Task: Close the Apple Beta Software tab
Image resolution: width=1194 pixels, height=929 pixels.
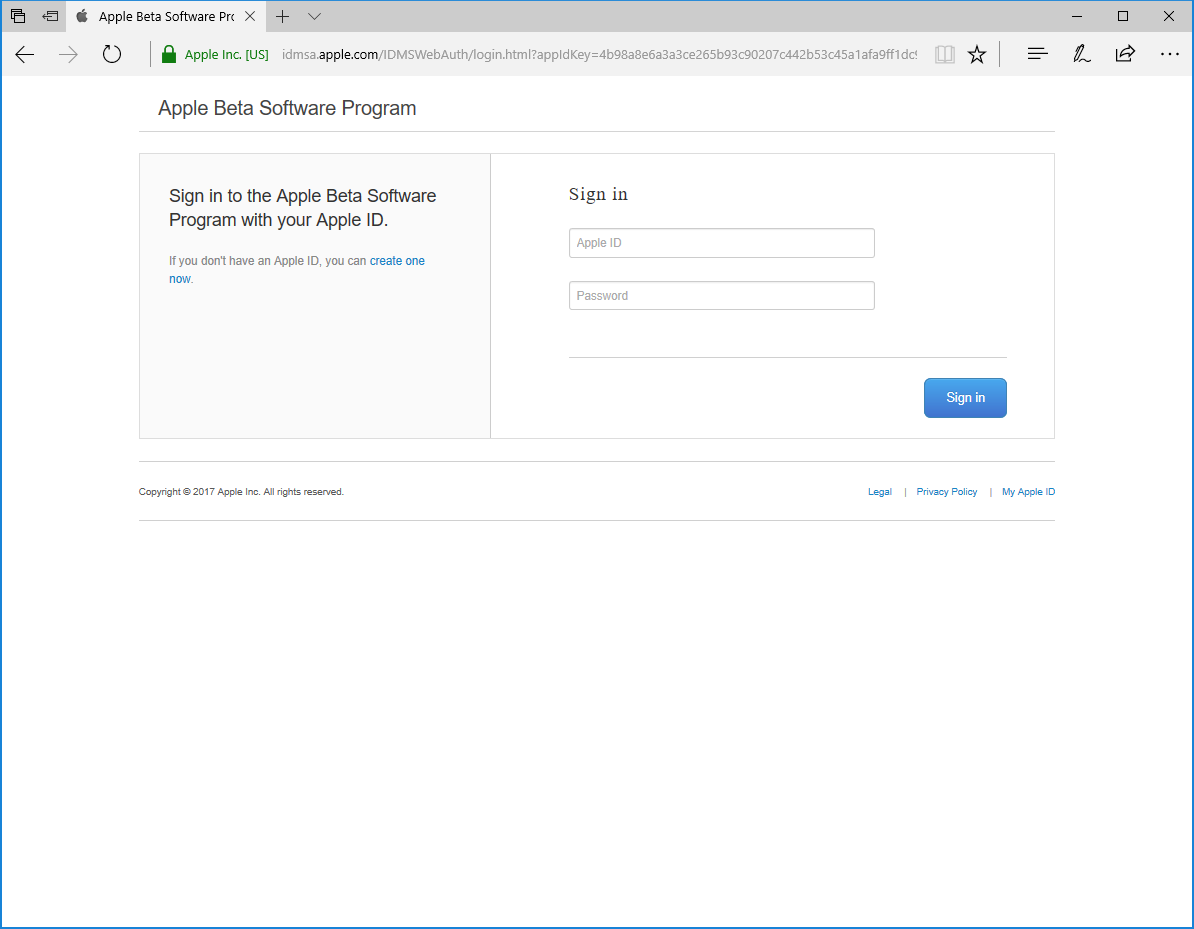Action: [x=250, y=17]
